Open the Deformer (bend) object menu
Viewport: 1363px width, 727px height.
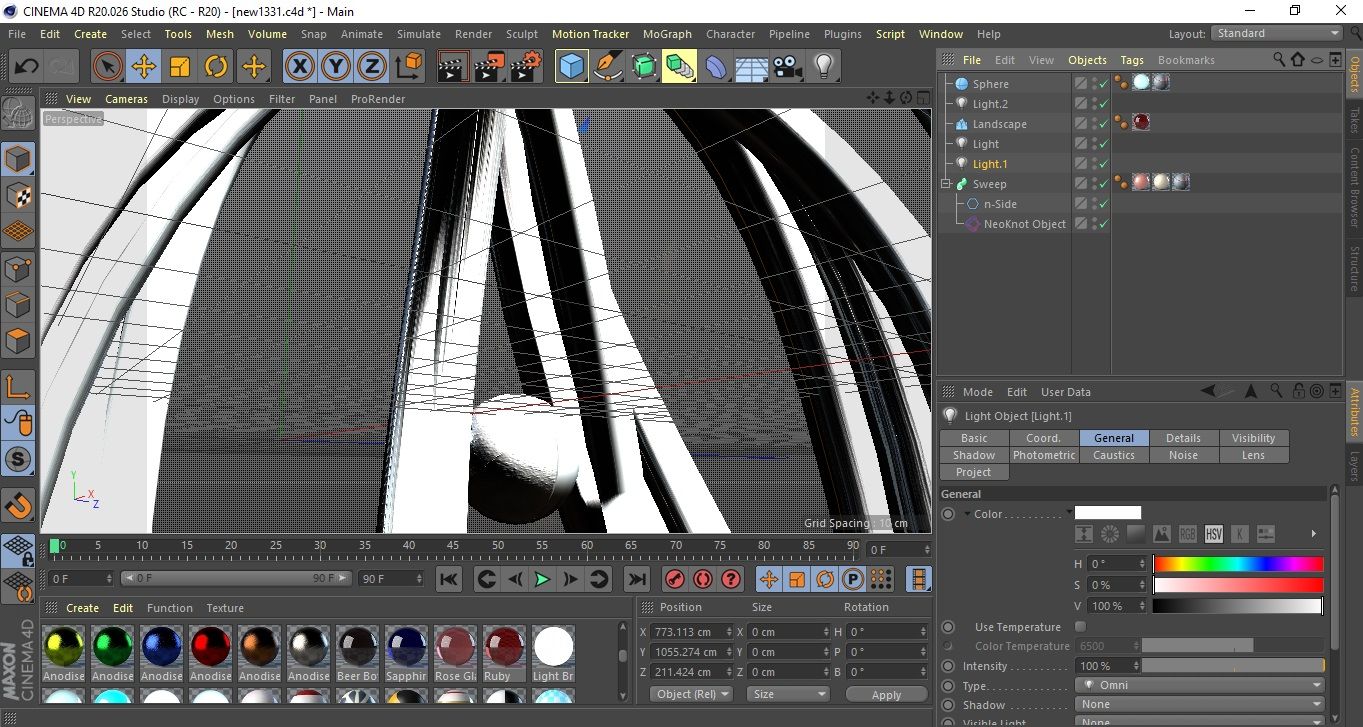[x=716, y=67]
